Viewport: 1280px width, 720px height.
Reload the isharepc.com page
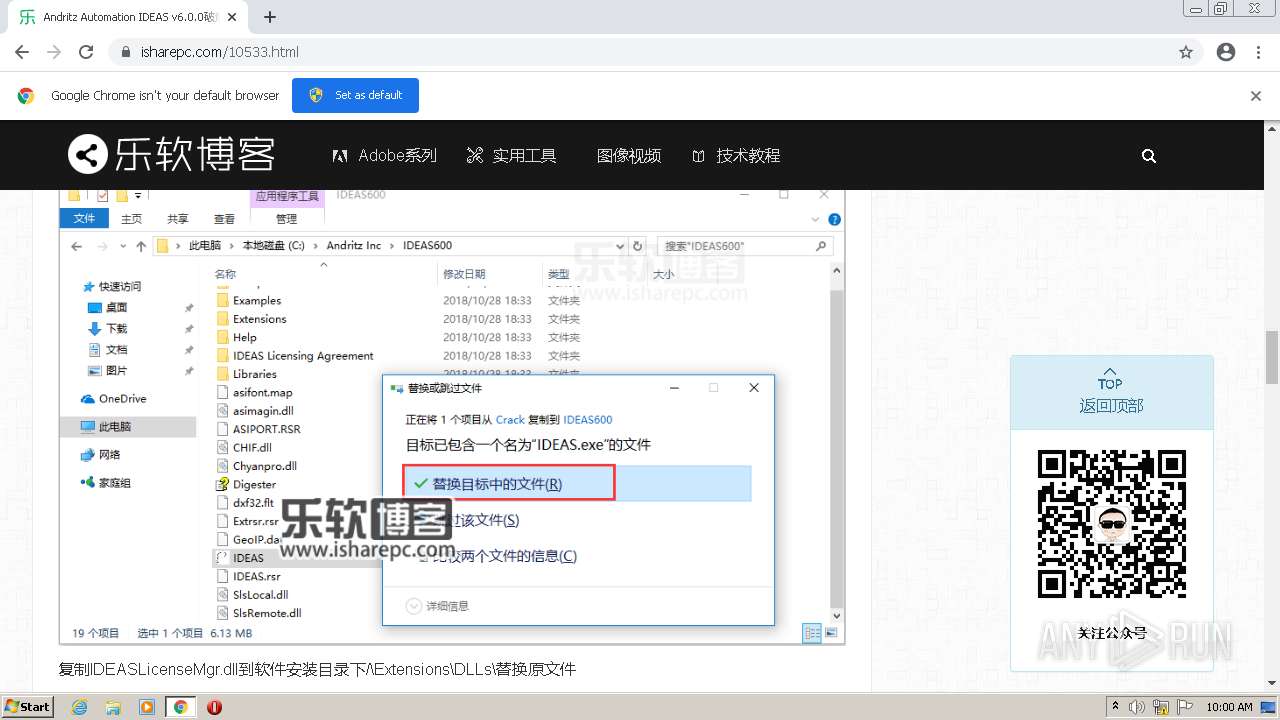pyautogui.click(x=86, y=52)
